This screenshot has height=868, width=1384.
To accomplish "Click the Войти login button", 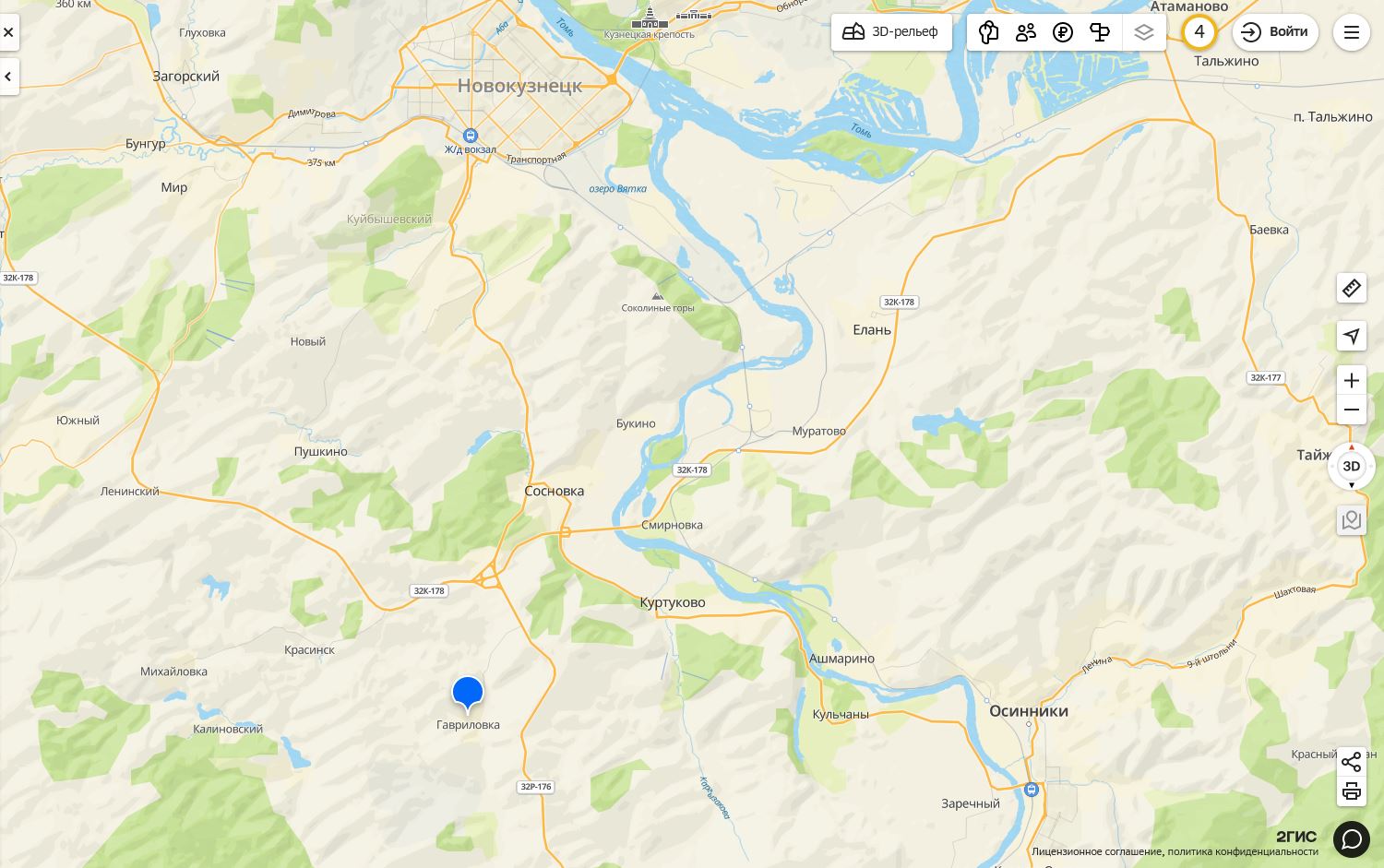I will 1275,32.
